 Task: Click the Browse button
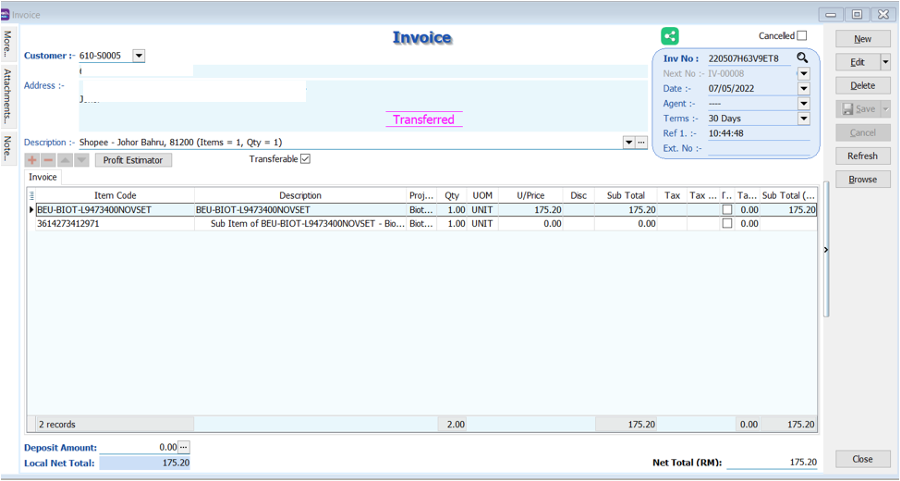pos(862,180)
